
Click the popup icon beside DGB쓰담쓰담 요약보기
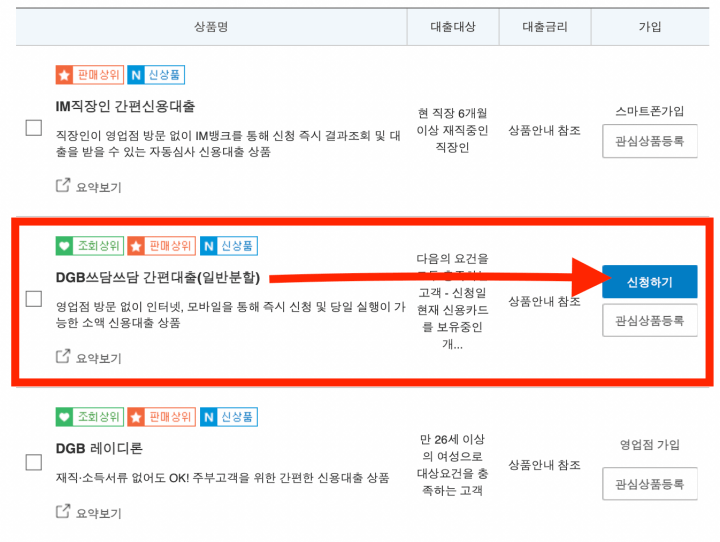pyautogui.click(x=63, y=356)
